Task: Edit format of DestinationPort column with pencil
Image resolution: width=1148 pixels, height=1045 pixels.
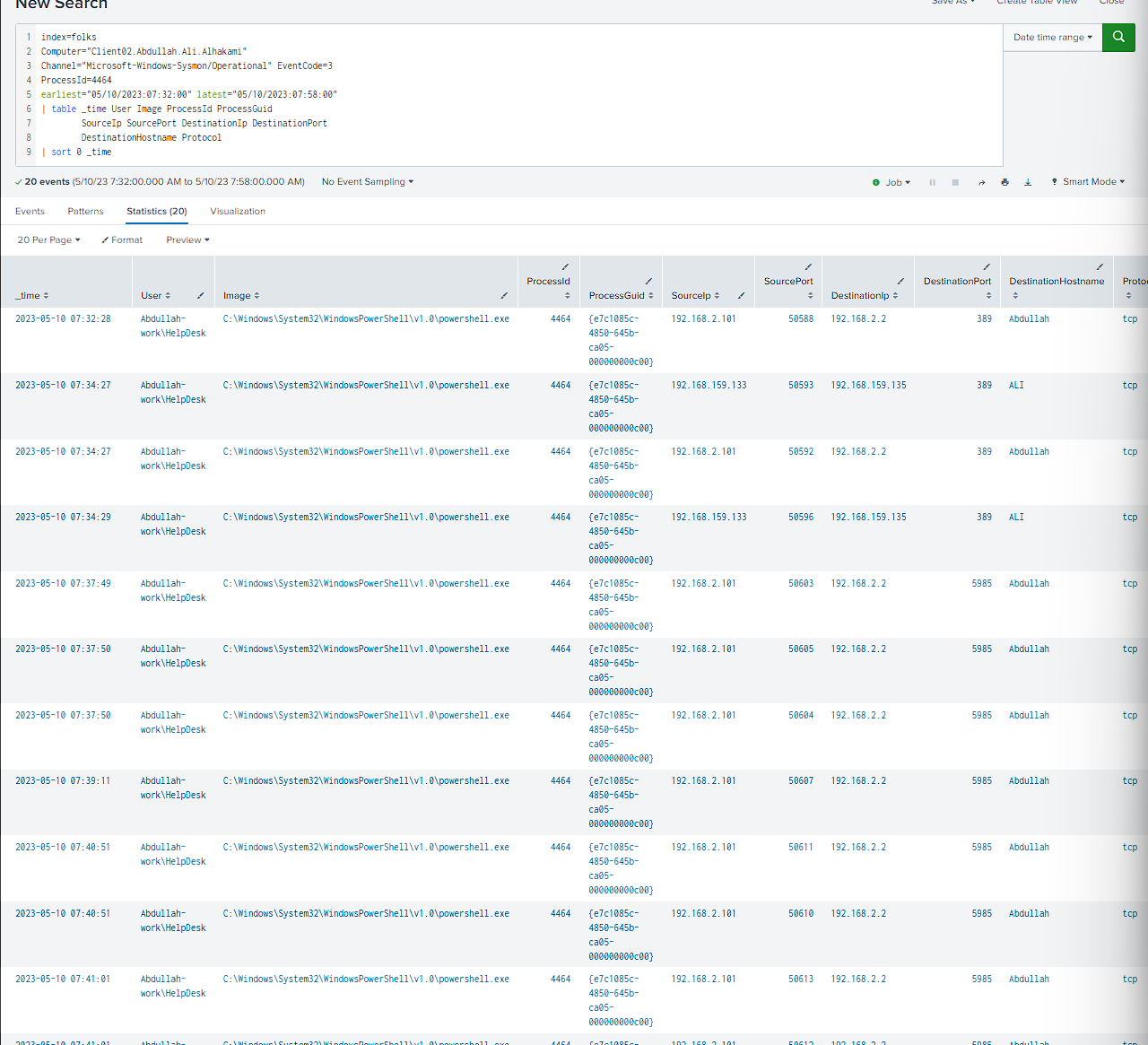Action: tap(987, 266)
